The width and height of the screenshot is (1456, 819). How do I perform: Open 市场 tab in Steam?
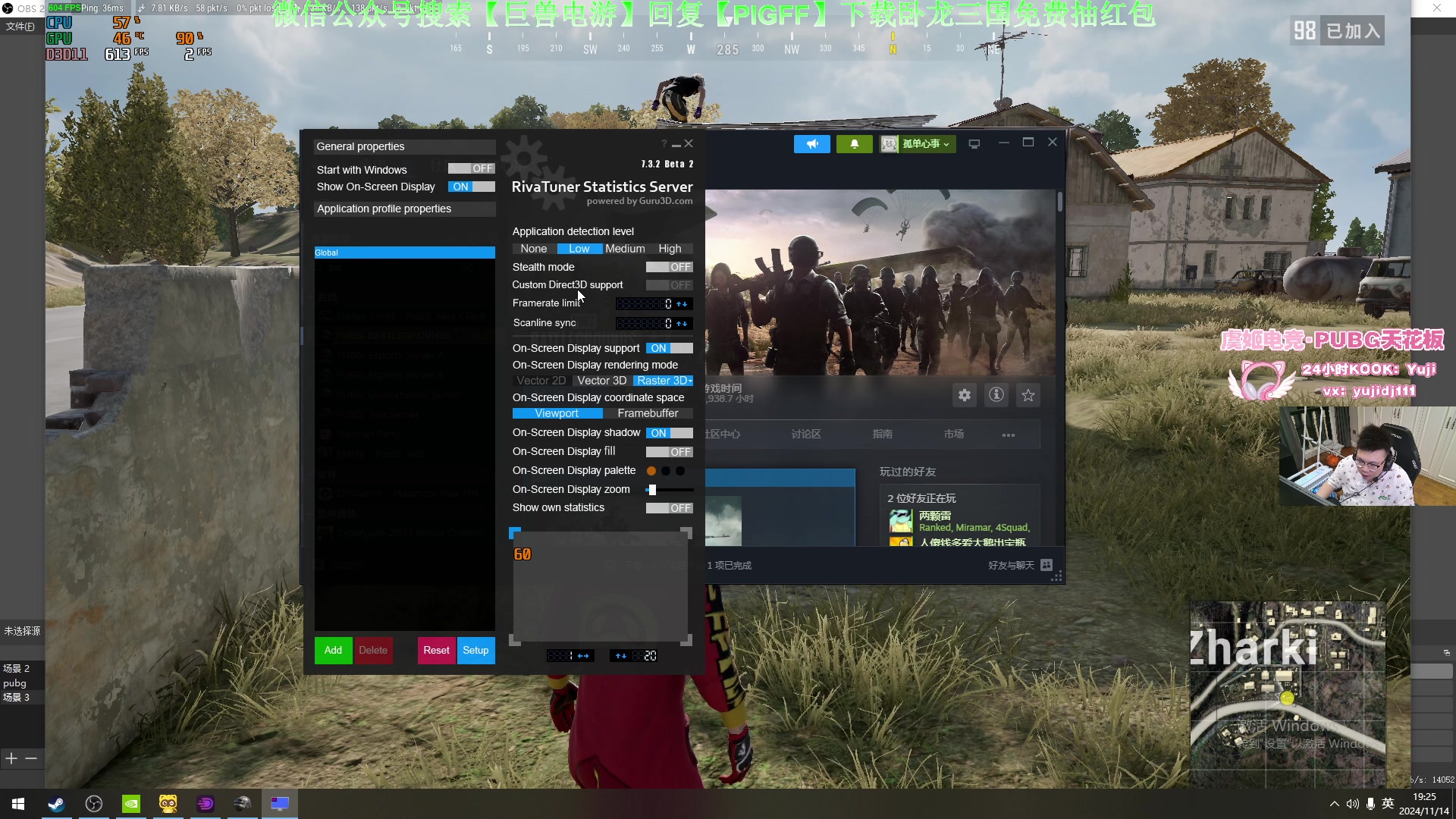[x=954, y=435]
